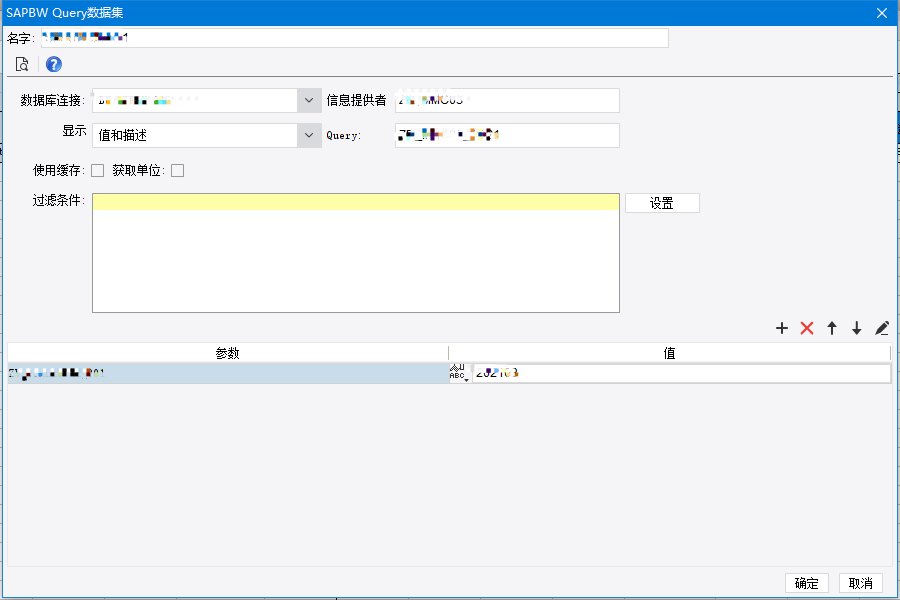Click the 信息提供者 text field
The height and width of the screenshot is (600, 900).
pos(507,100)
